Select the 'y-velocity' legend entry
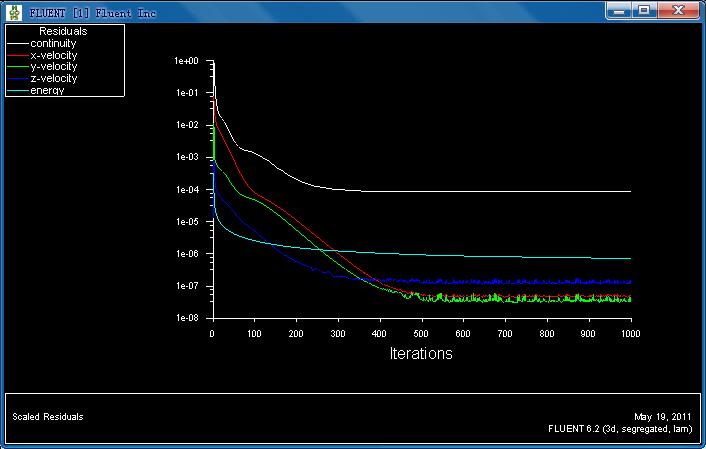The image size is (706, 449). [x=53, y=67]
